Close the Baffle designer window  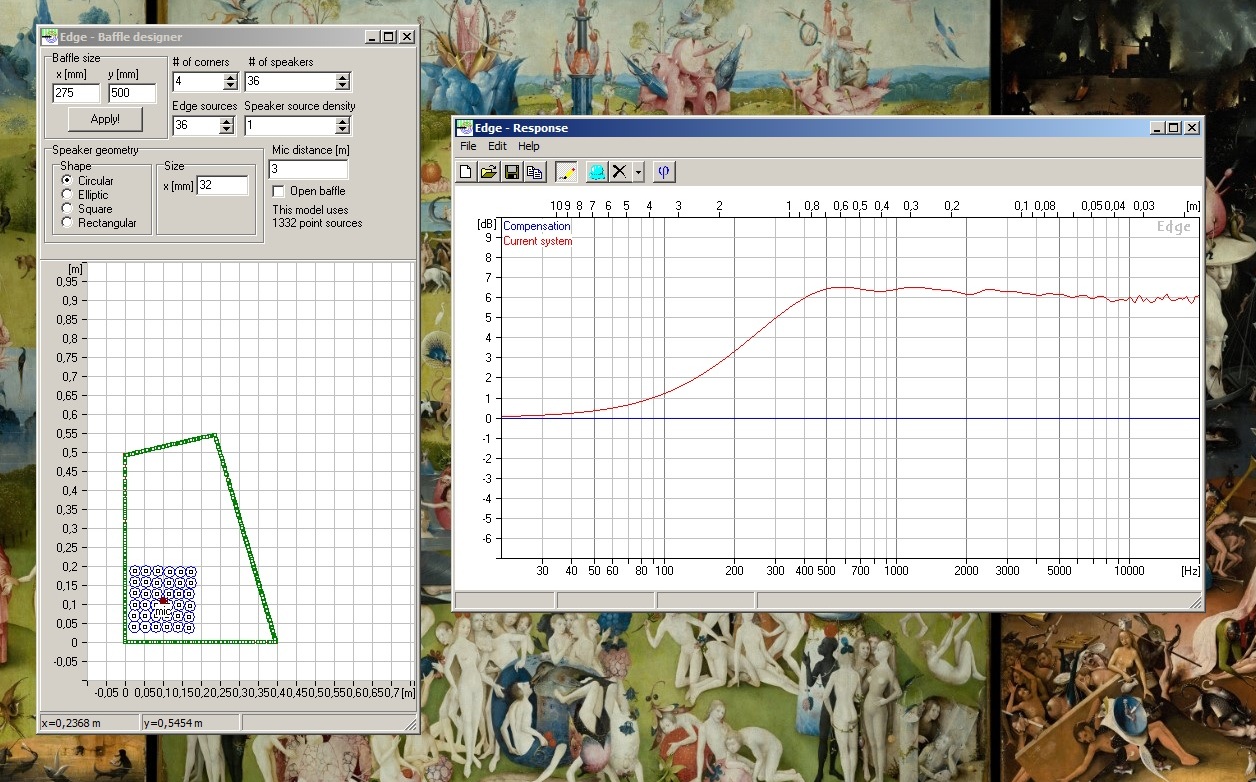pyautogui.click(x=406, y=37)
